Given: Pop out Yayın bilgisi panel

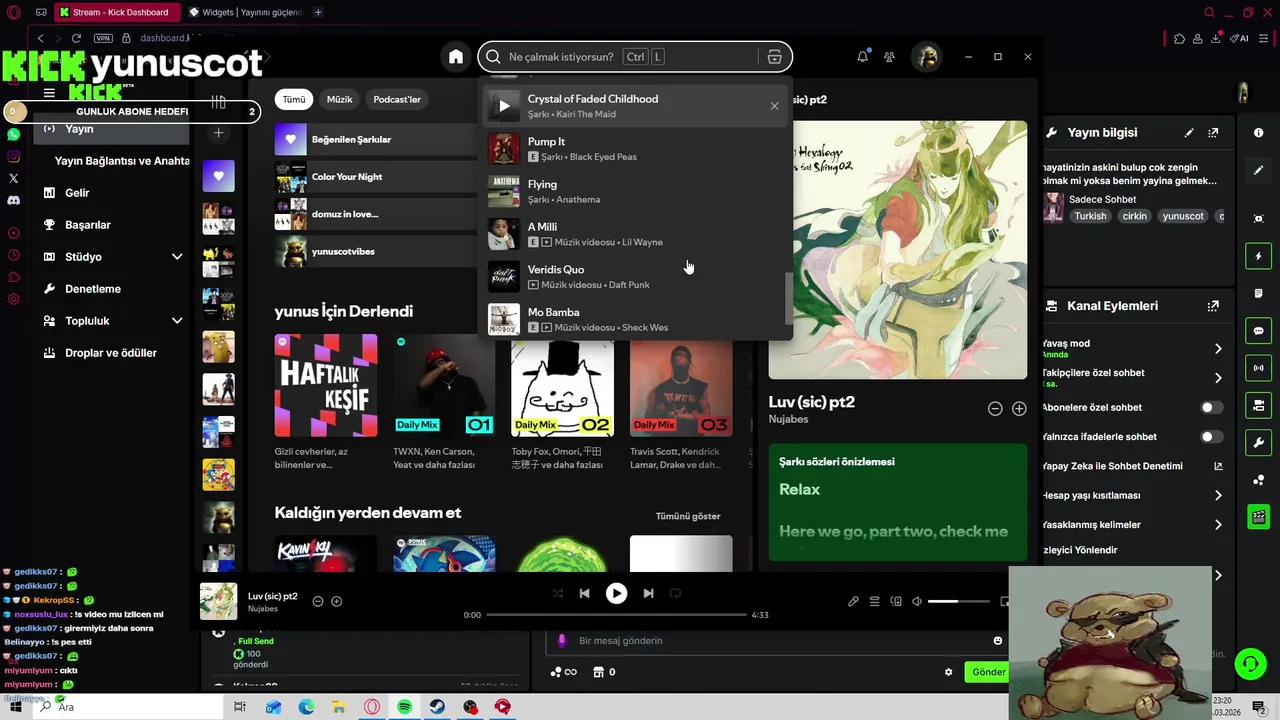Looking at the screenshot, I should click(1213, 132).
